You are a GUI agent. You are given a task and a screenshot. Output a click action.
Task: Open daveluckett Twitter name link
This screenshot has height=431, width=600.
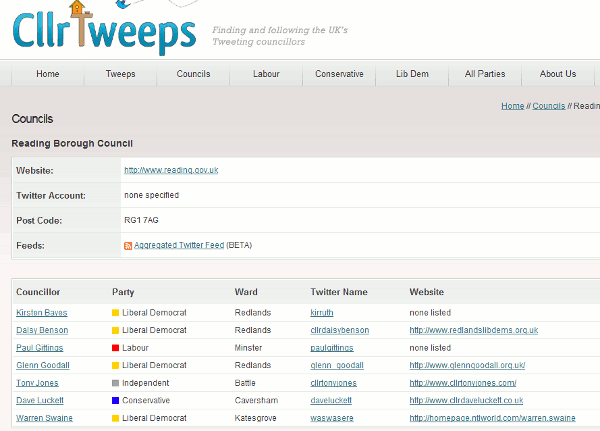click(x=331, y=400)
